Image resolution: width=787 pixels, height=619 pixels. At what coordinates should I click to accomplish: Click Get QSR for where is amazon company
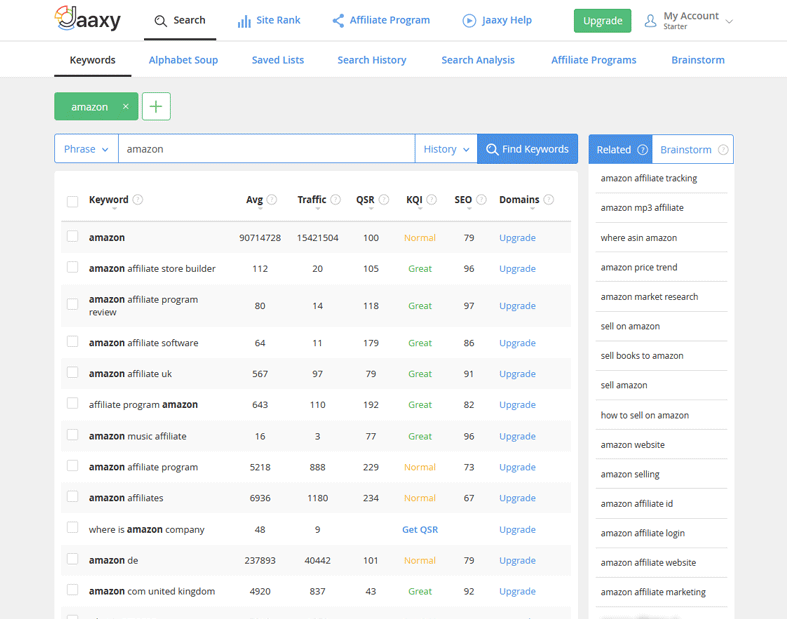coord(420,530)
